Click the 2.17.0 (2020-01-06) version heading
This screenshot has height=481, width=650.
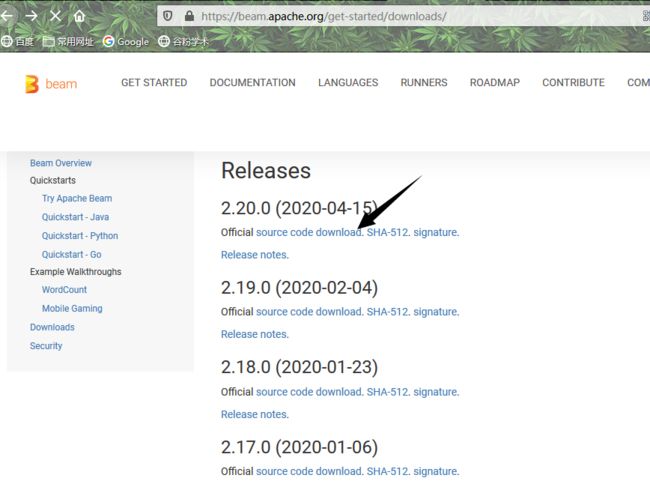[299, 447]
